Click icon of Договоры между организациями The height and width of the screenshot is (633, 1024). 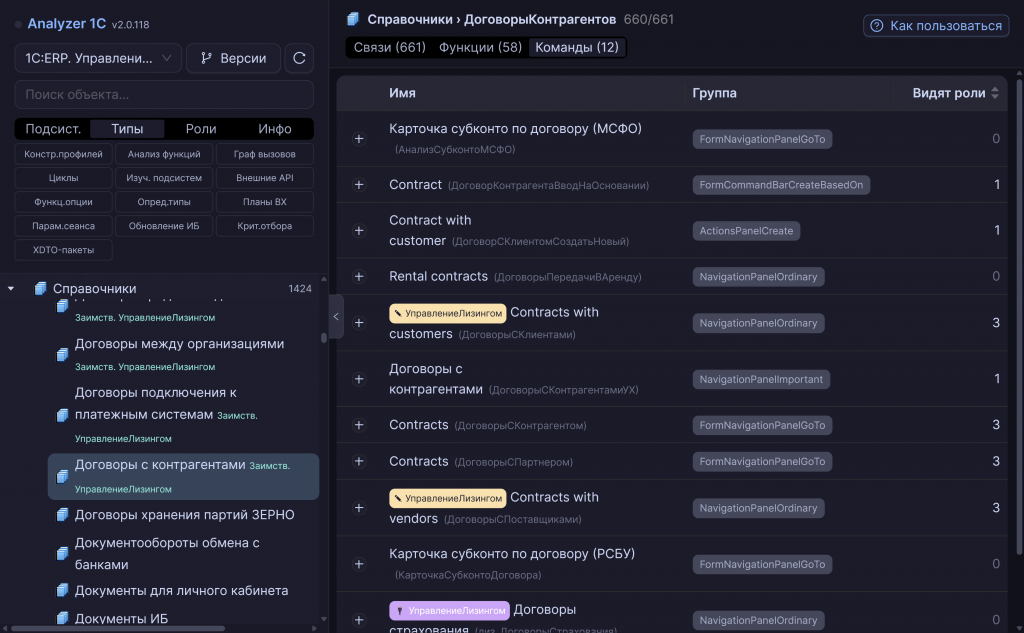pos(62,354)
